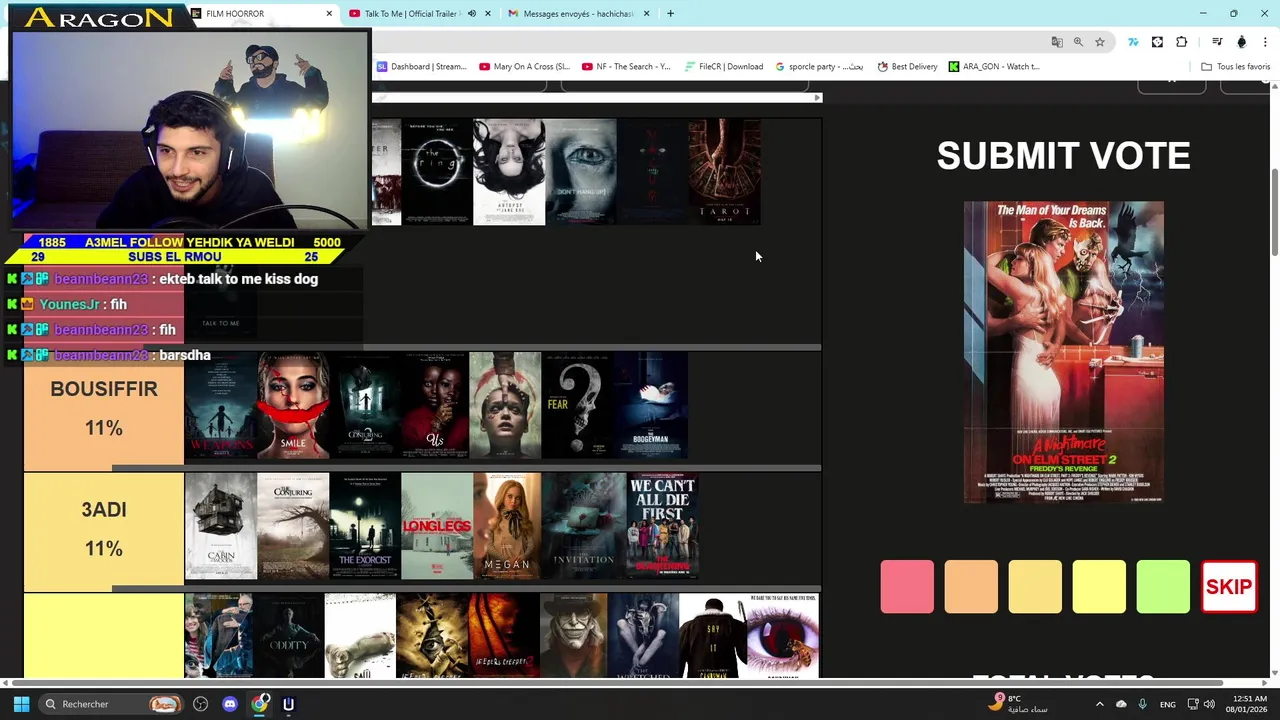This screenshot has height=720, width=1280.
Task: Click the Don't Hang Up poster
Action: 581,172
